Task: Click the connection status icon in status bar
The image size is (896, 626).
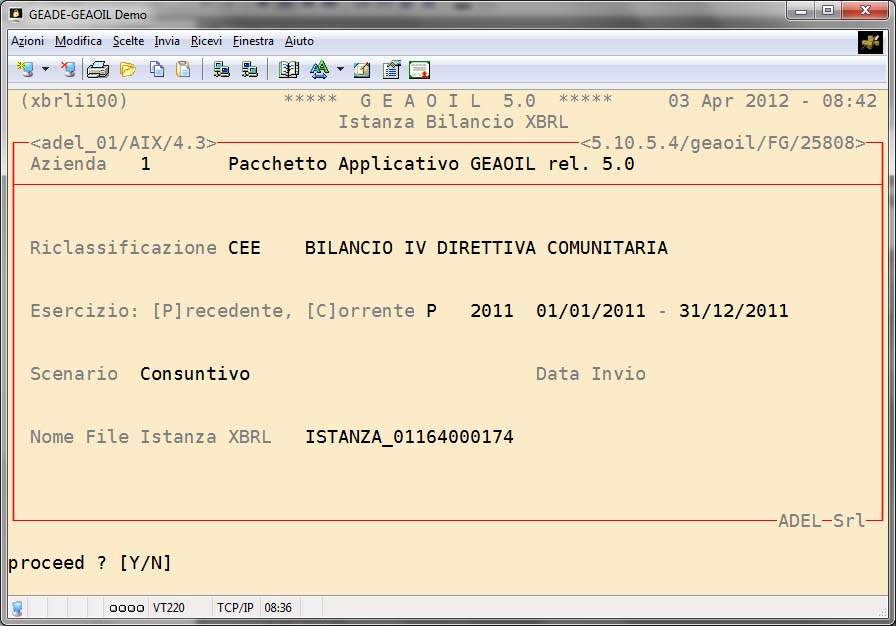Action: (x=17, y=608)
